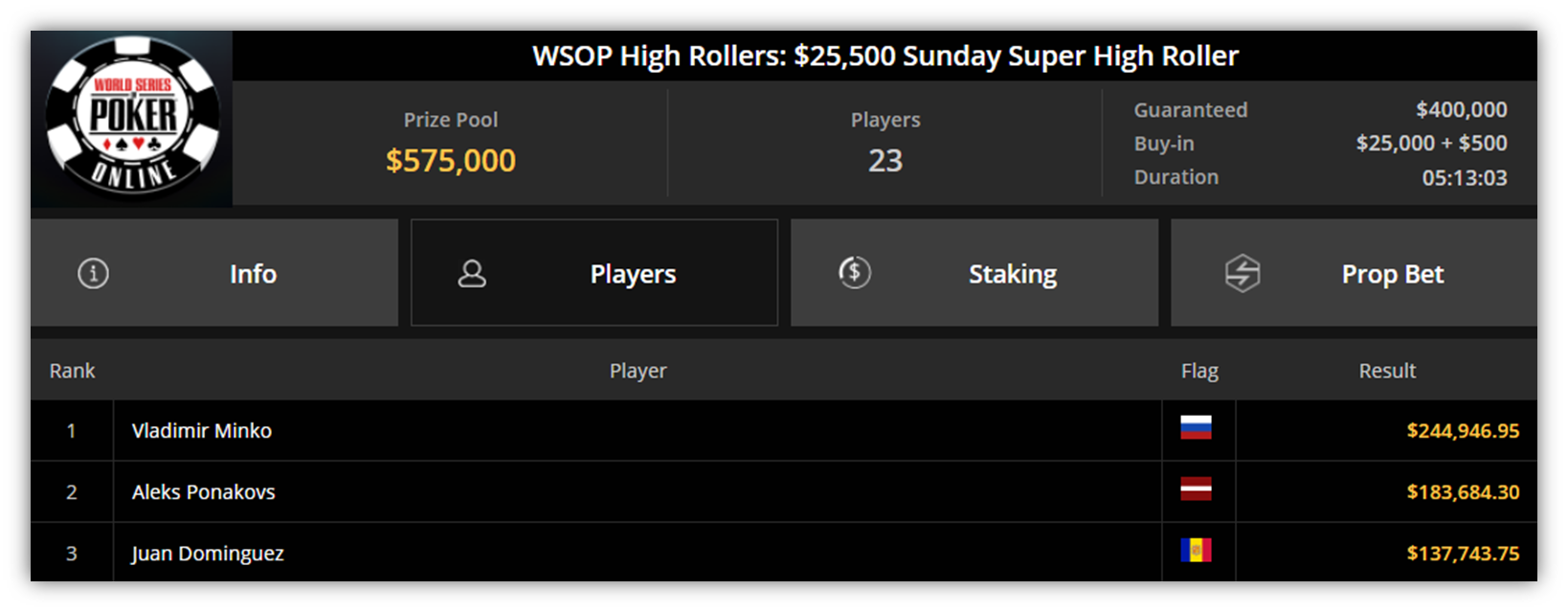Click the Latvian flag for Aleks Ponakovs
The image size is (1568, 612).
click(1196, 488)
